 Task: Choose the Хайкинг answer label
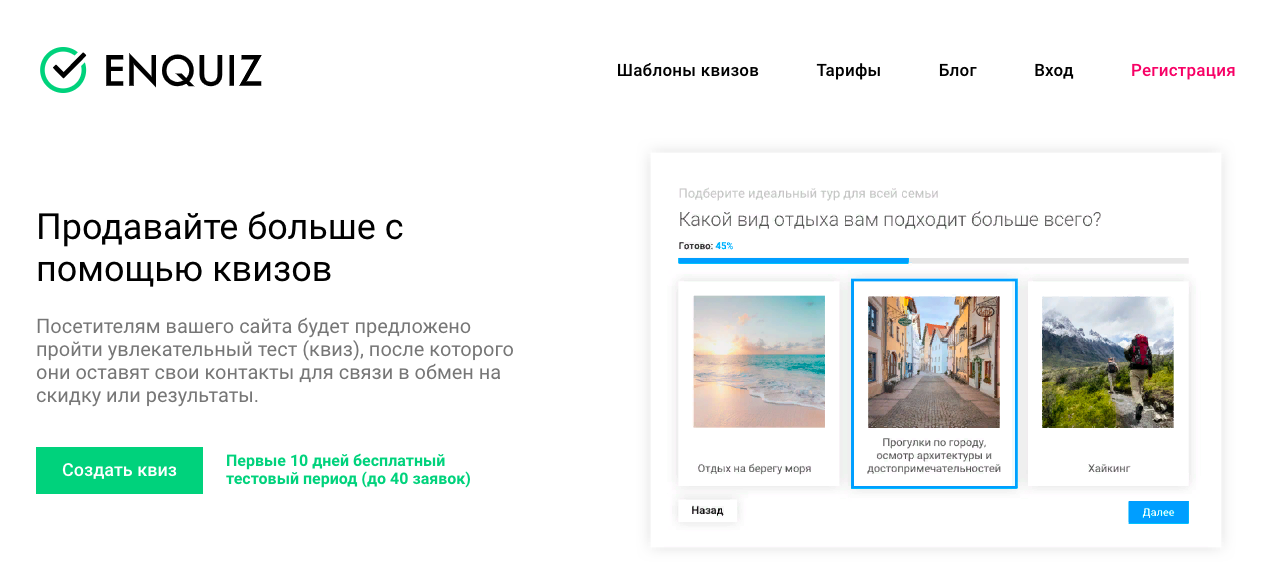pyautogui.click(x=1108, y=468)
